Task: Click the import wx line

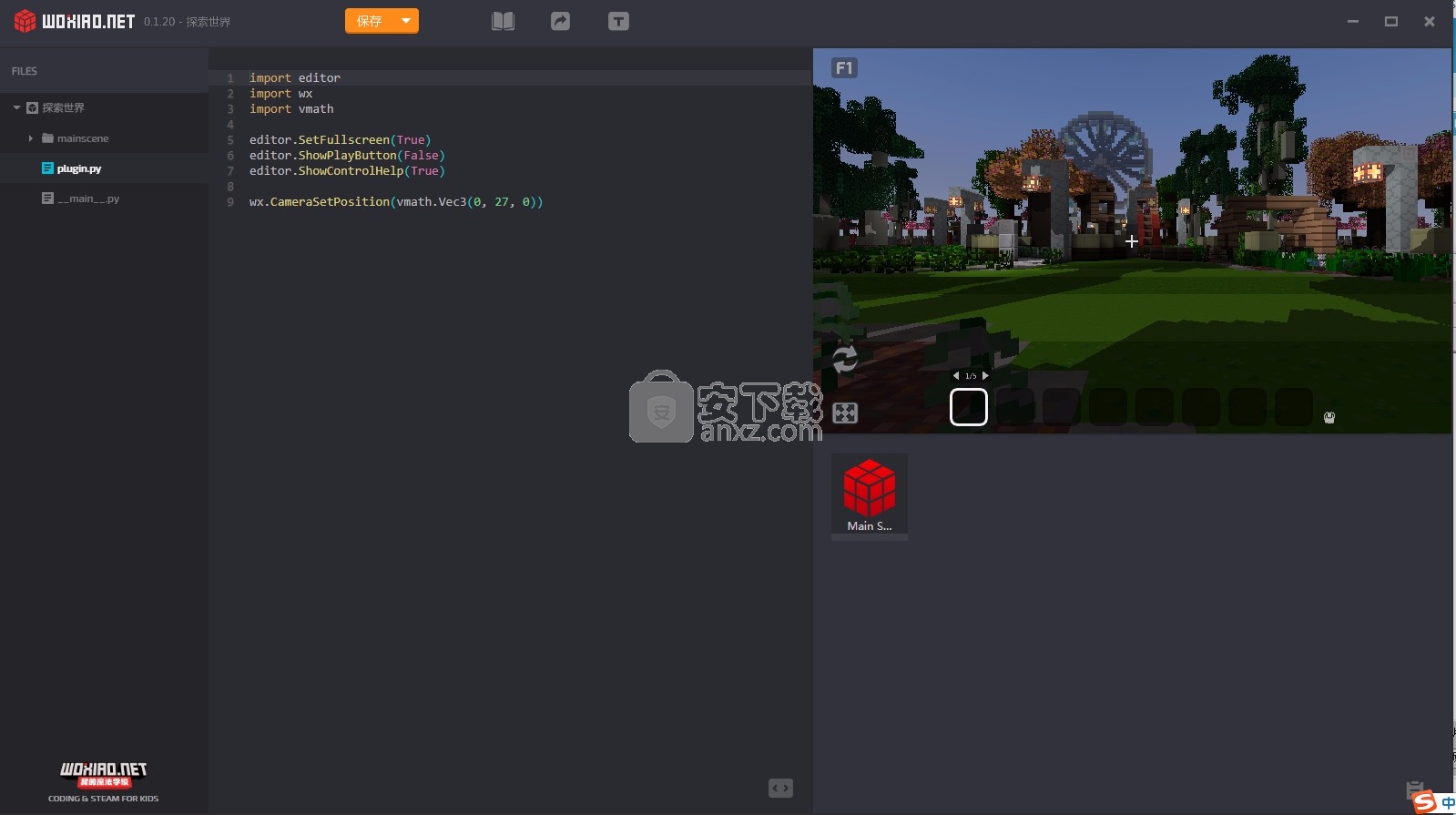Action: pos(280,94)
